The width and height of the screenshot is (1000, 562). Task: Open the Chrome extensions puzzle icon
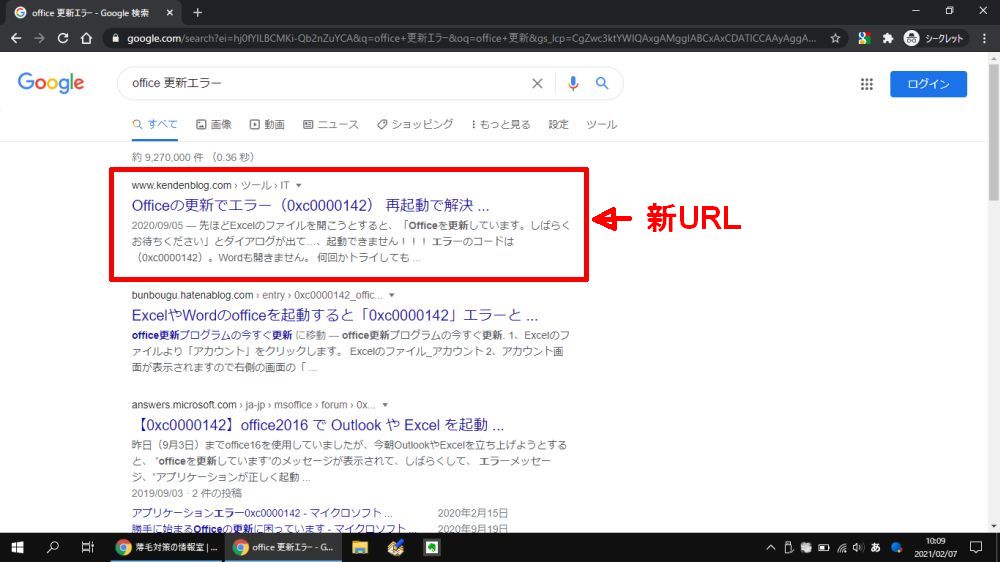coord(887,38)
